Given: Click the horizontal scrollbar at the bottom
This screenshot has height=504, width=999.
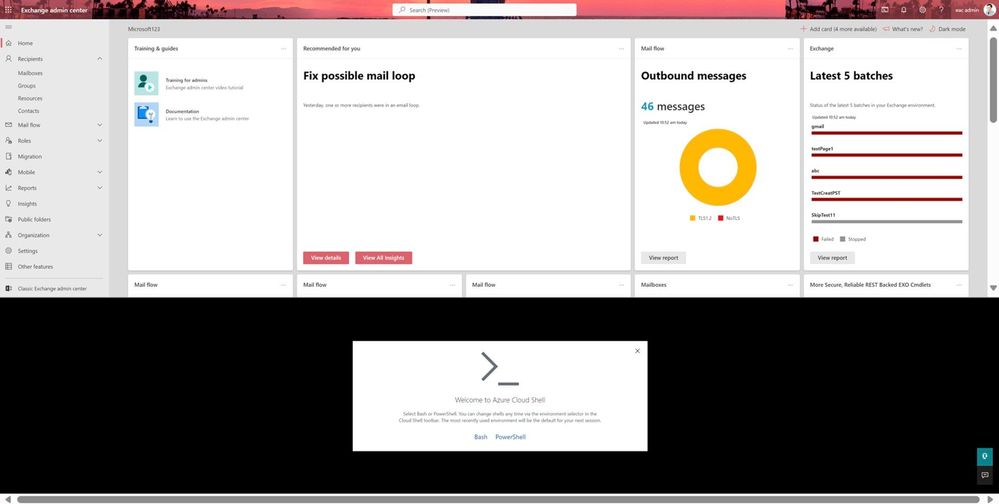Looking at the screenshot, I should tap(498, 500).
